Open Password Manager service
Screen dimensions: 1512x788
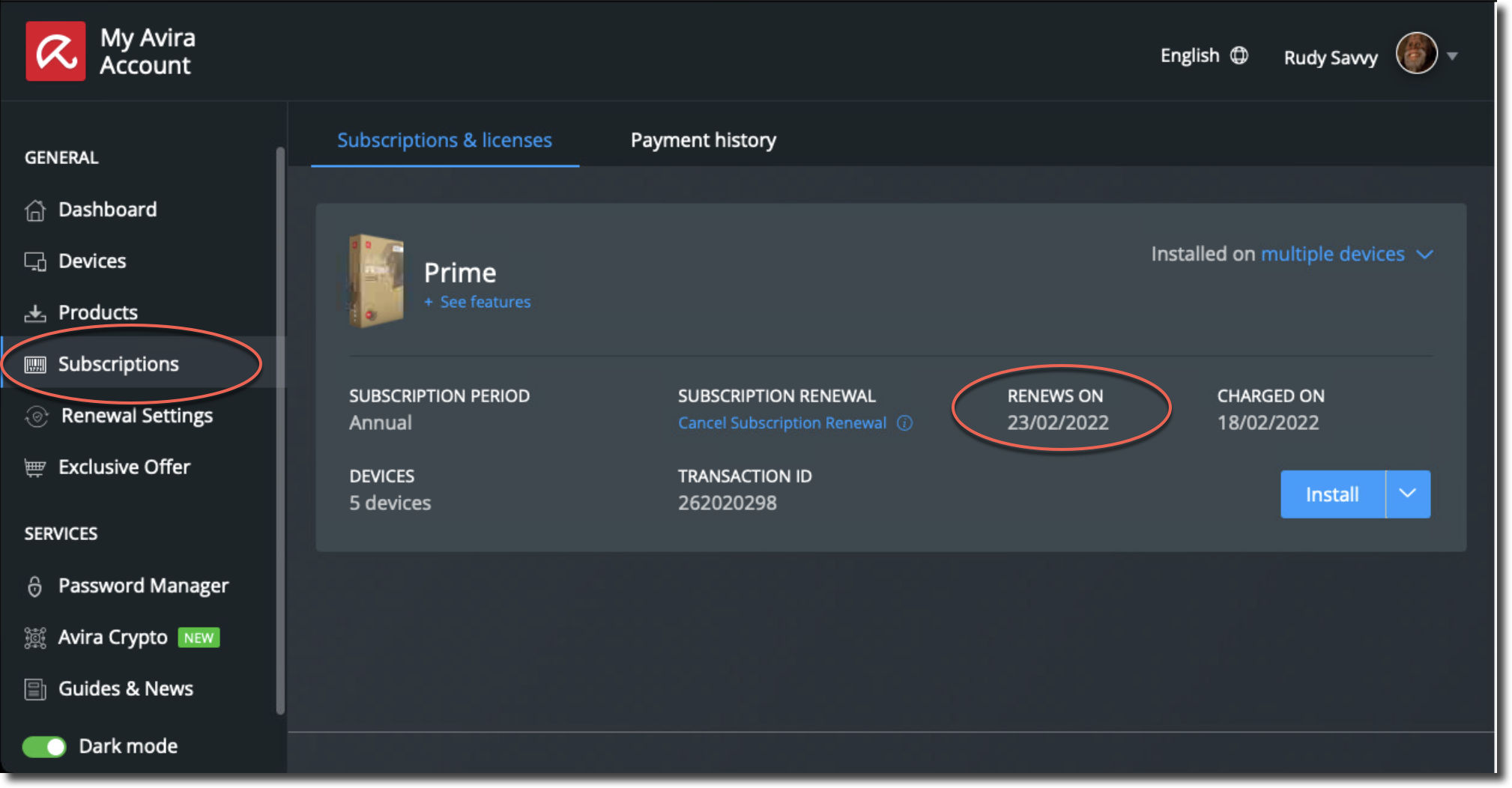pos(143,586)
